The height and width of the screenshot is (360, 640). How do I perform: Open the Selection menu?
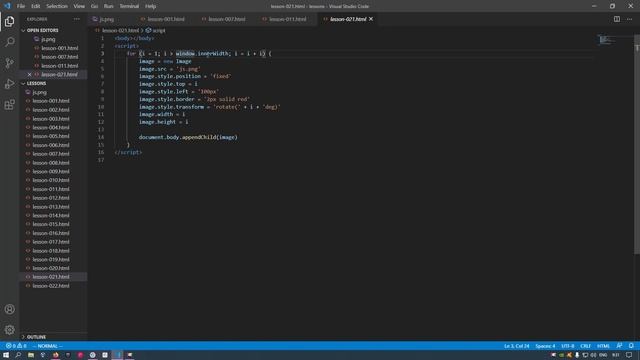click(57, 6)
